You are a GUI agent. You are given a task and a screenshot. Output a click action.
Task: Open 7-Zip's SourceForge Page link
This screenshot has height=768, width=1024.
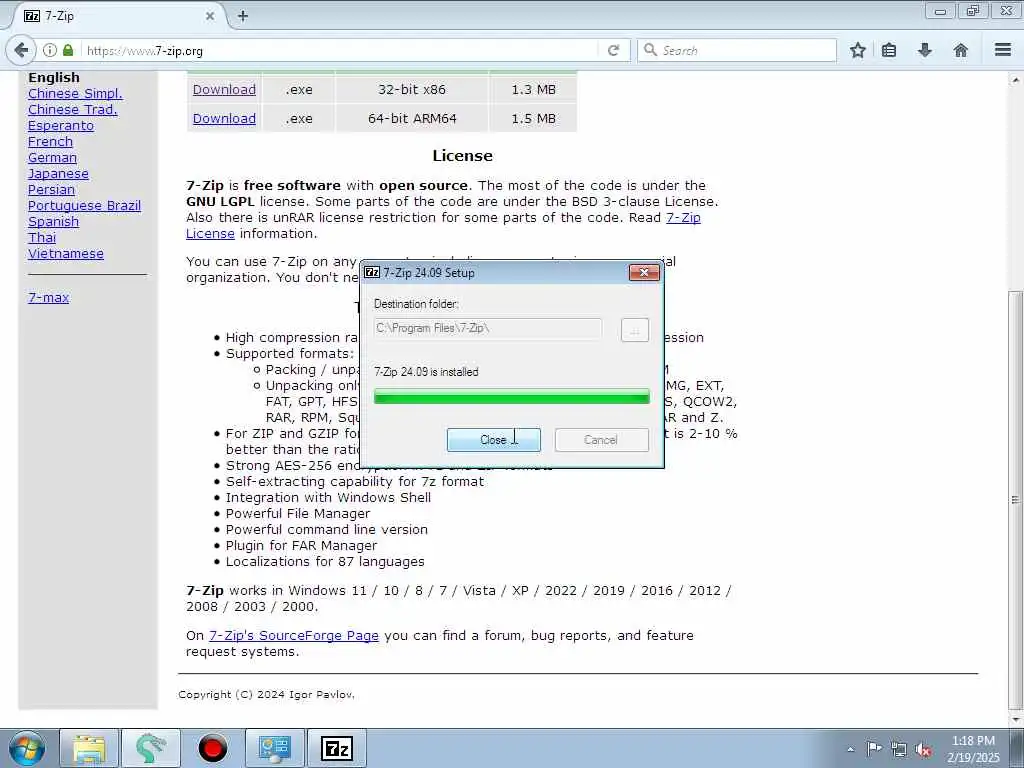click(293, 635)
